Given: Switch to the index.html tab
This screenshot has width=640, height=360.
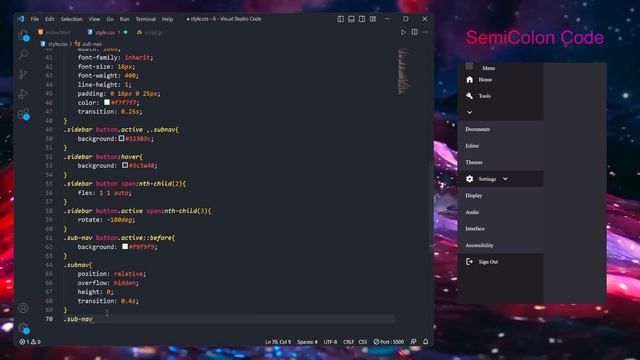Looking at the screenshot, I should pyautogui.click(x=55, y=32).
